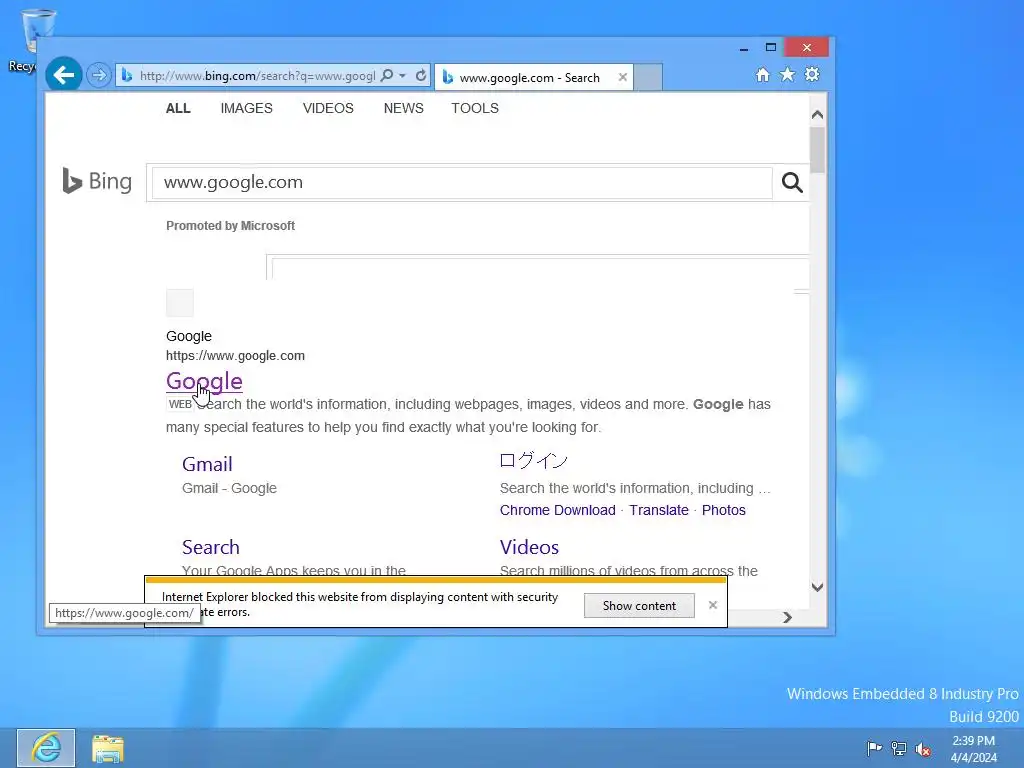Image resolution: width=1024 pixels, height=768 pixels.
Task: Click the search magnifier in address bar
Action: pos(387,76)
